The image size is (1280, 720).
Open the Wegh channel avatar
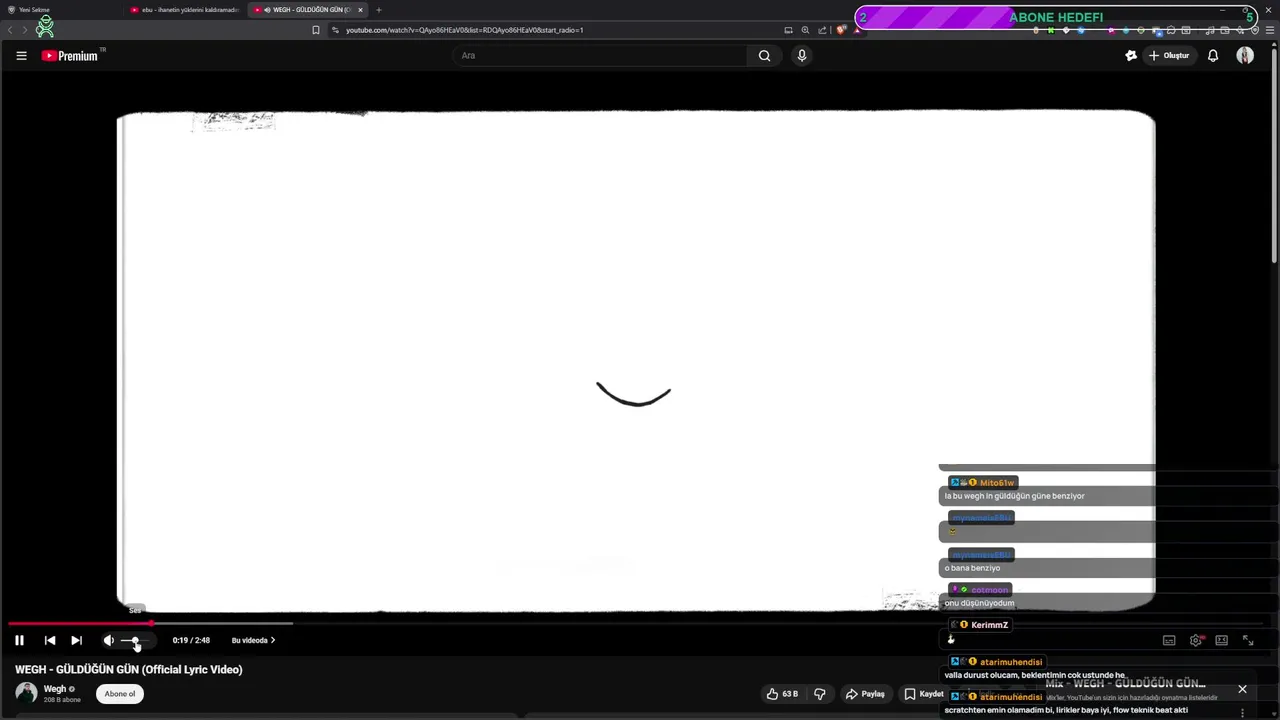pyautogui.click(x=26, y=693)
